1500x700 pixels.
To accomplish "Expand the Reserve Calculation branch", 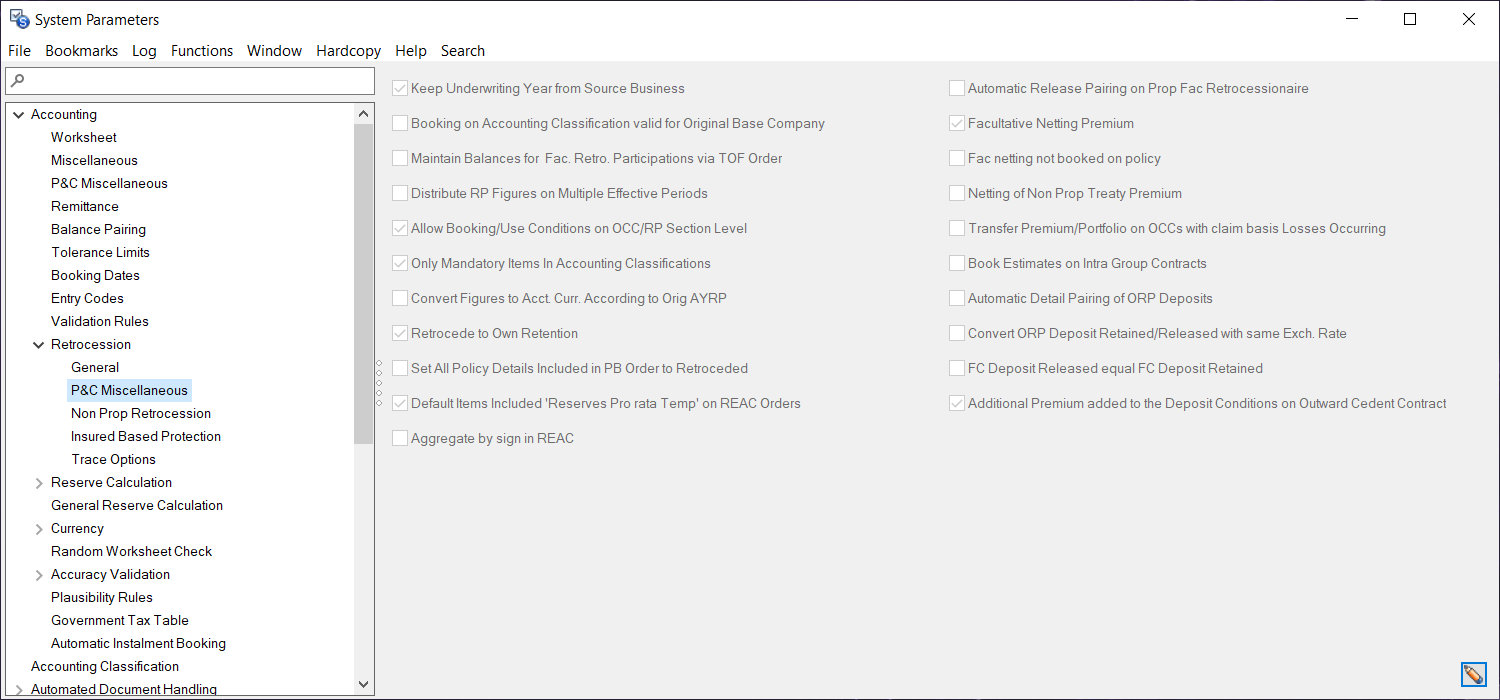I will (38, 482).
